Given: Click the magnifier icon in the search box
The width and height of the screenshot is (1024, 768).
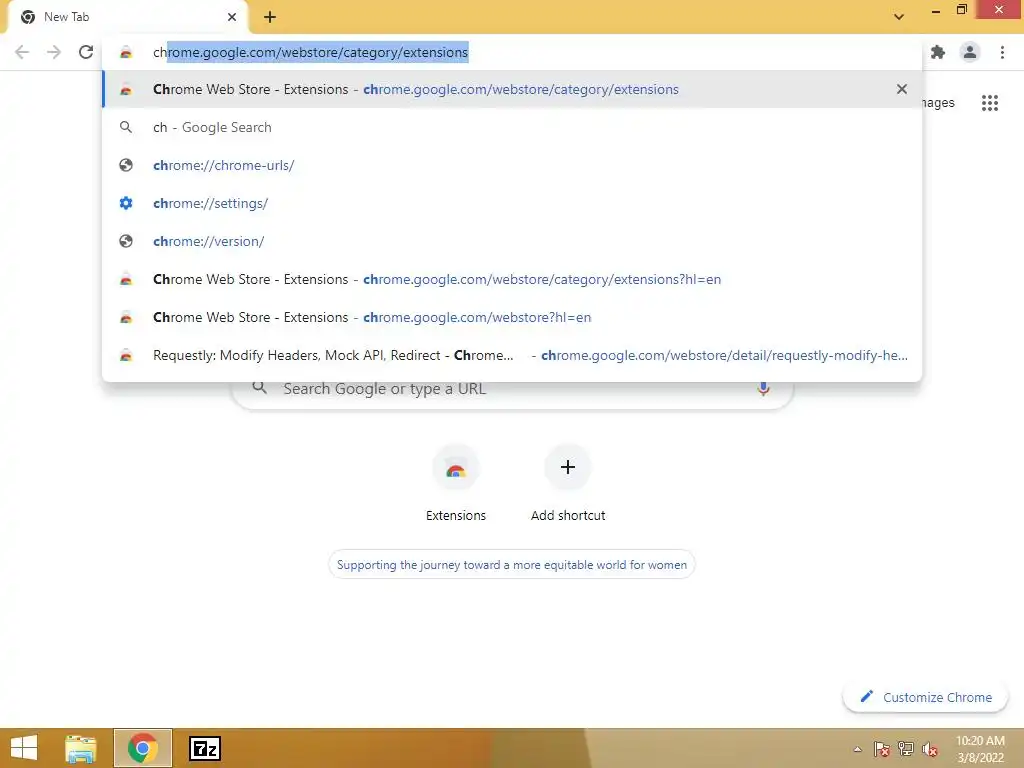Looking at the screenshot, I should click(259, 388).
